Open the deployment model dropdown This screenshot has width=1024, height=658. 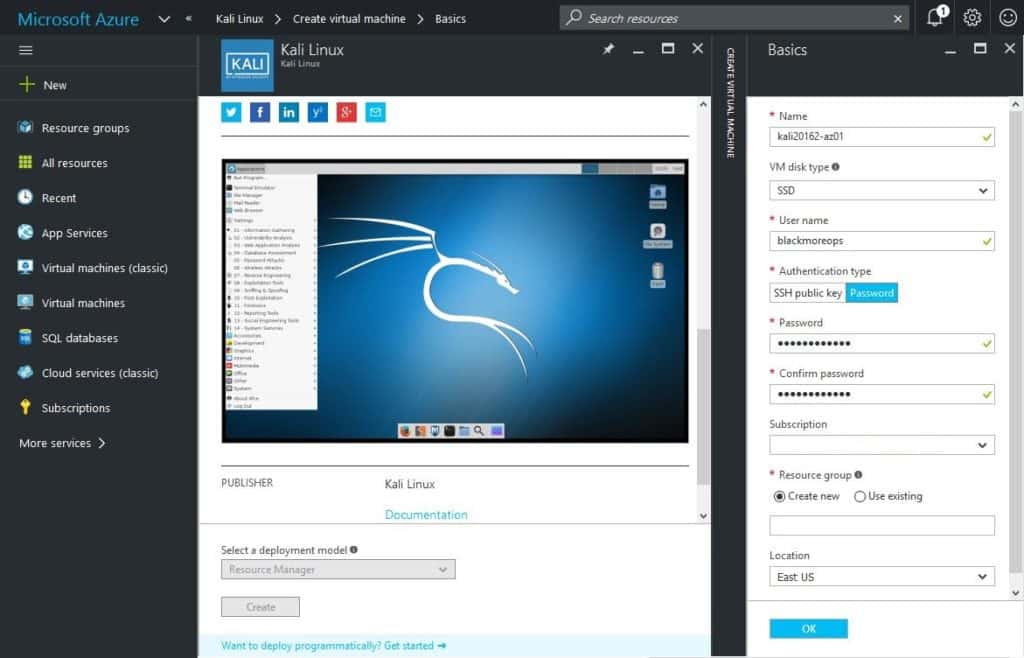pos(338,569)
